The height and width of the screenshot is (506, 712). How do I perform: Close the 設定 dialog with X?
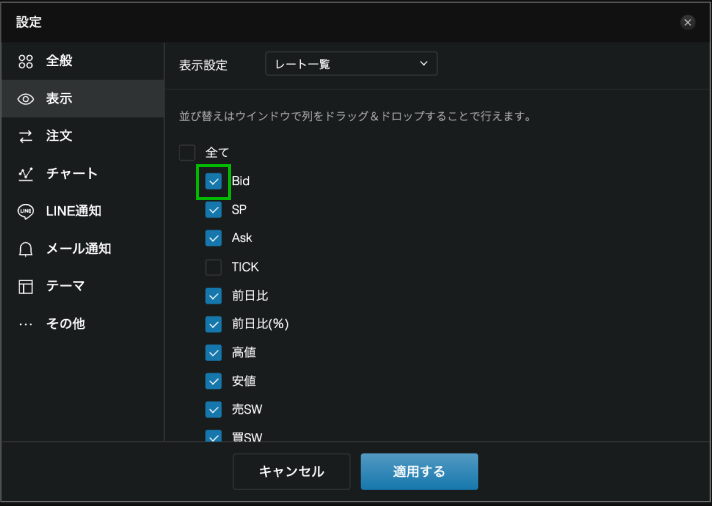[687, 22]
